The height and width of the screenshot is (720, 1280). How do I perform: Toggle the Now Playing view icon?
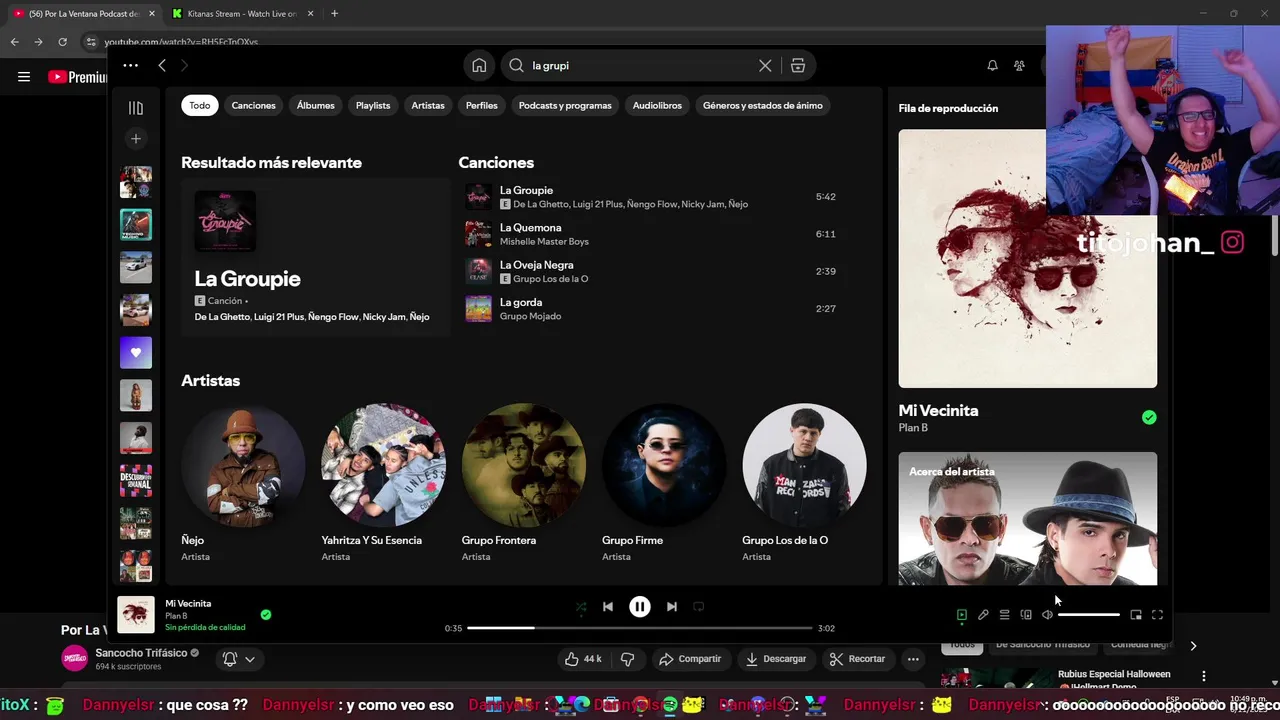[x=962, y=615]
